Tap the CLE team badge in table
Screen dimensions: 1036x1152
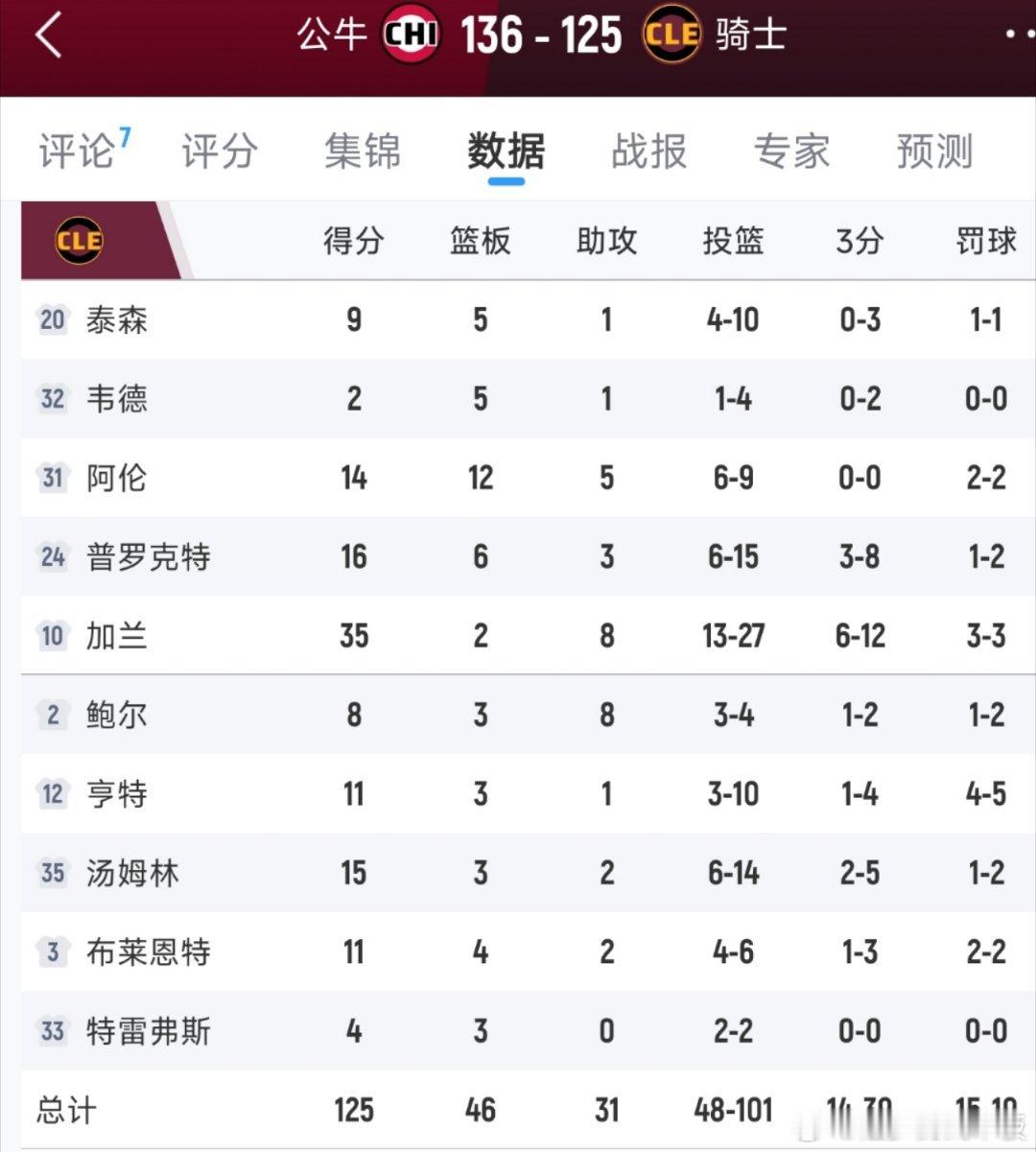80,240
